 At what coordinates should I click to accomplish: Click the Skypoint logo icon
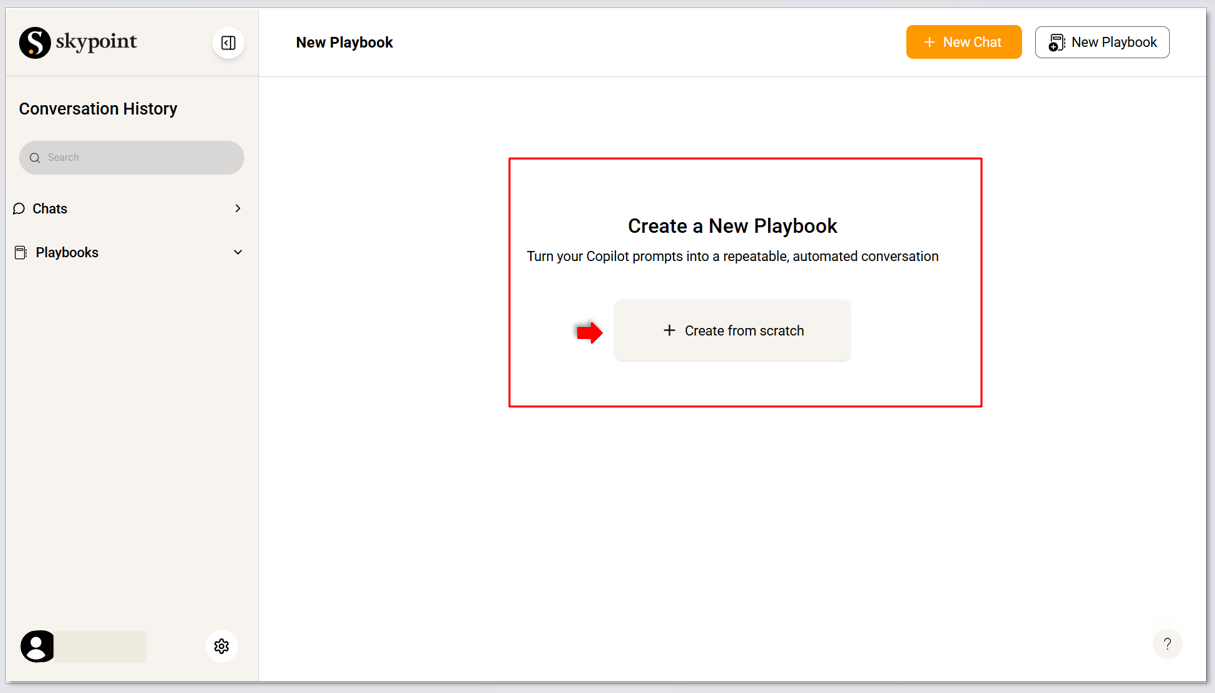[35, 43]
